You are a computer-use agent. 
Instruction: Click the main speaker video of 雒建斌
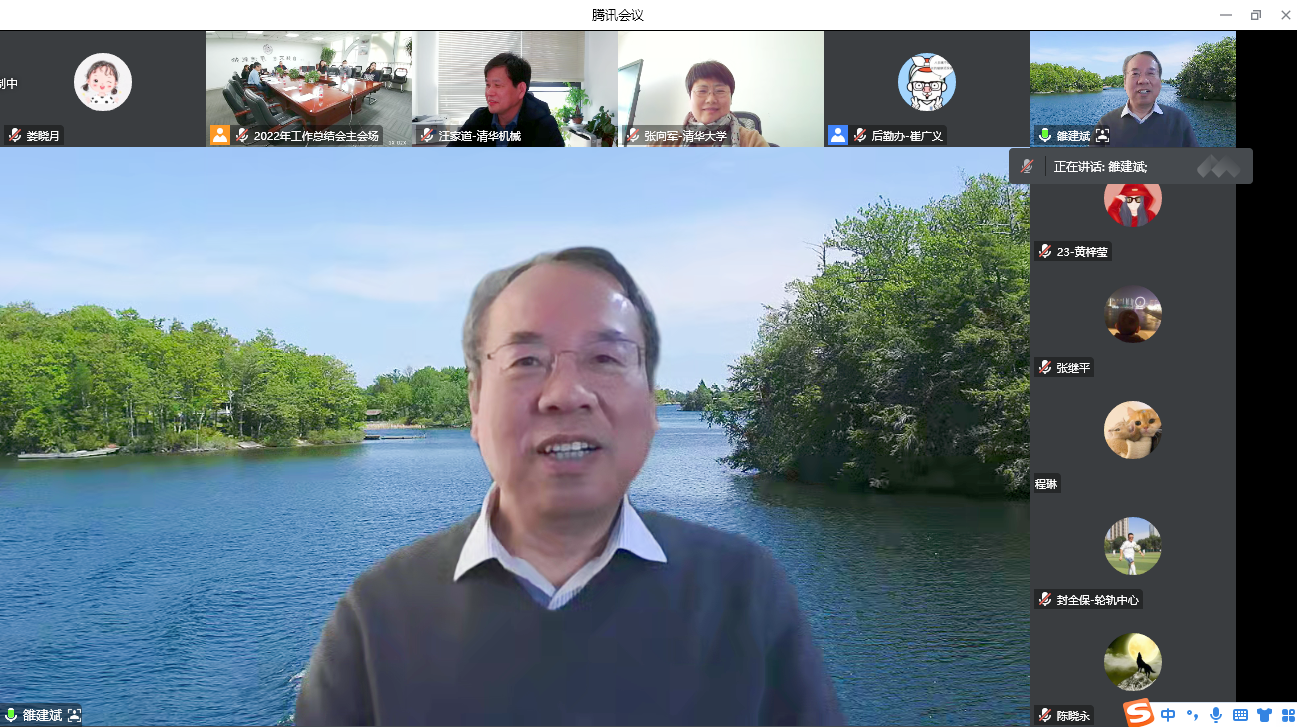point(515,437)
